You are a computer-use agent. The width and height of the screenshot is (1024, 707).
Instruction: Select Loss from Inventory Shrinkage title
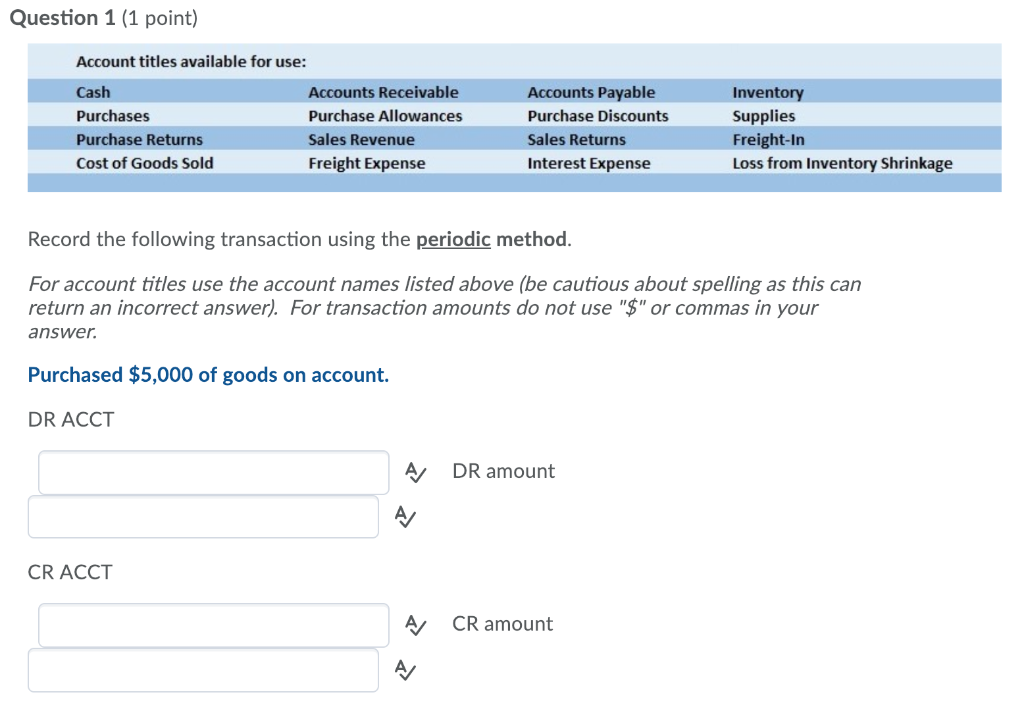coord(843,163)
